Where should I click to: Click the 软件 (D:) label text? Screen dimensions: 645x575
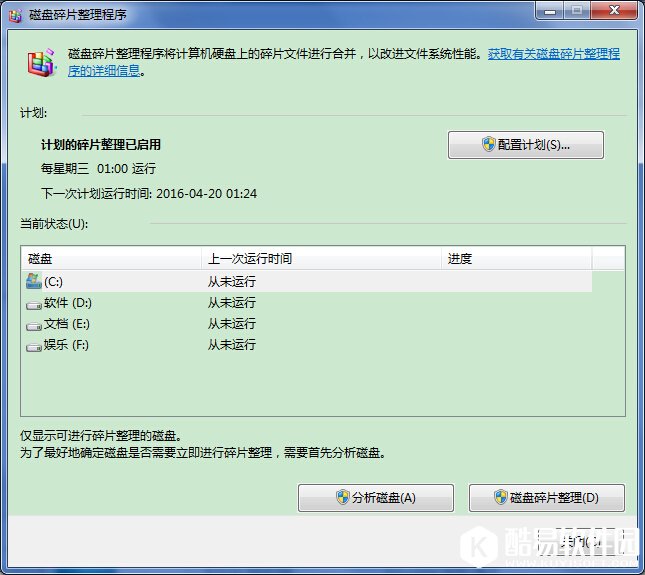click(x=68, y=303)
